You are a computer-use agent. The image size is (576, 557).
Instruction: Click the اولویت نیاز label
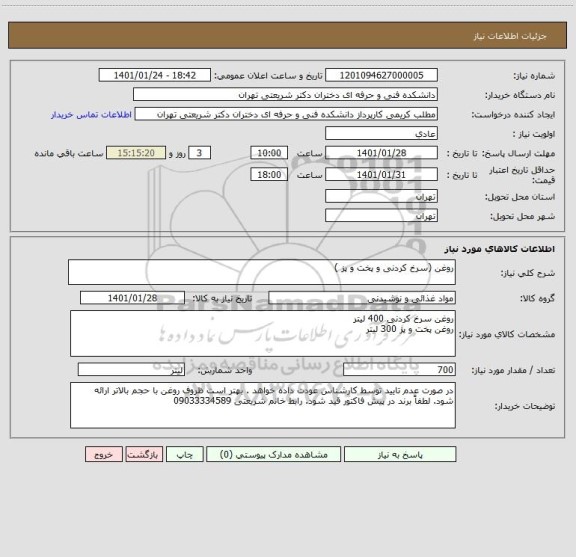tap(534, 134)
